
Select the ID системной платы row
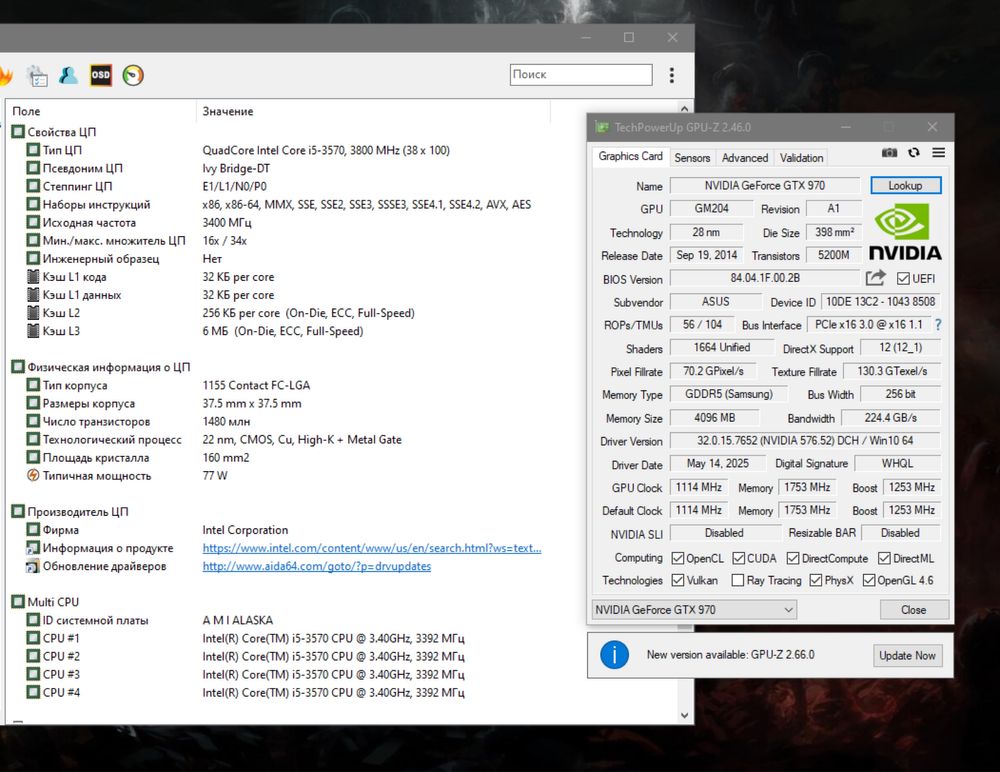[277, 620]
